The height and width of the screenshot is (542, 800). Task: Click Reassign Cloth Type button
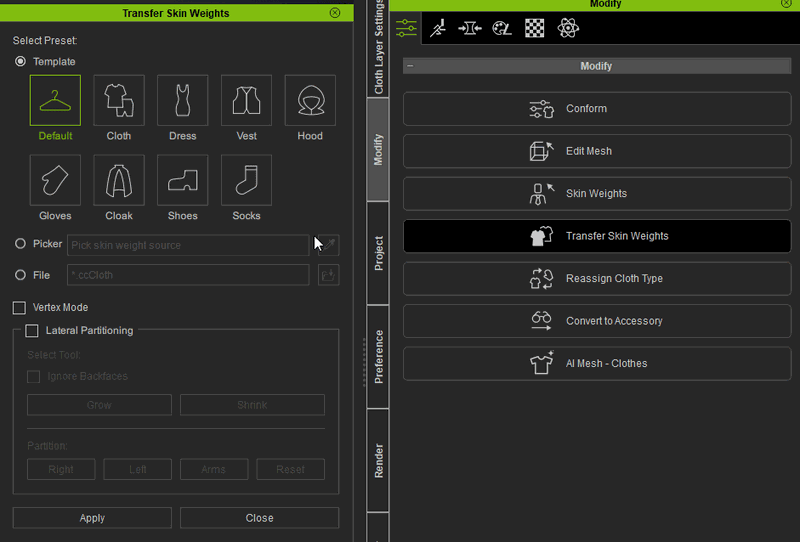pos(597,279)
